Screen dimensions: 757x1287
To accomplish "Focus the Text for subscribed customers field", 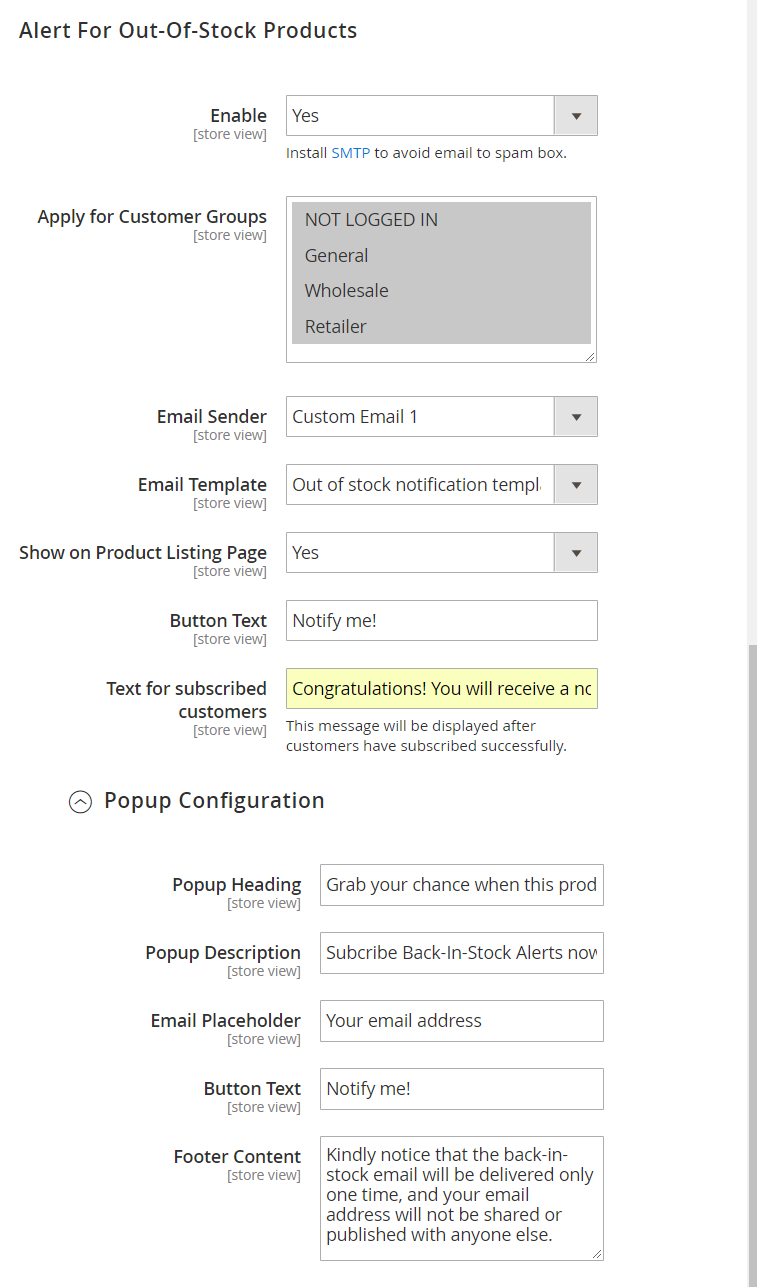I will [x=441, y=689].
